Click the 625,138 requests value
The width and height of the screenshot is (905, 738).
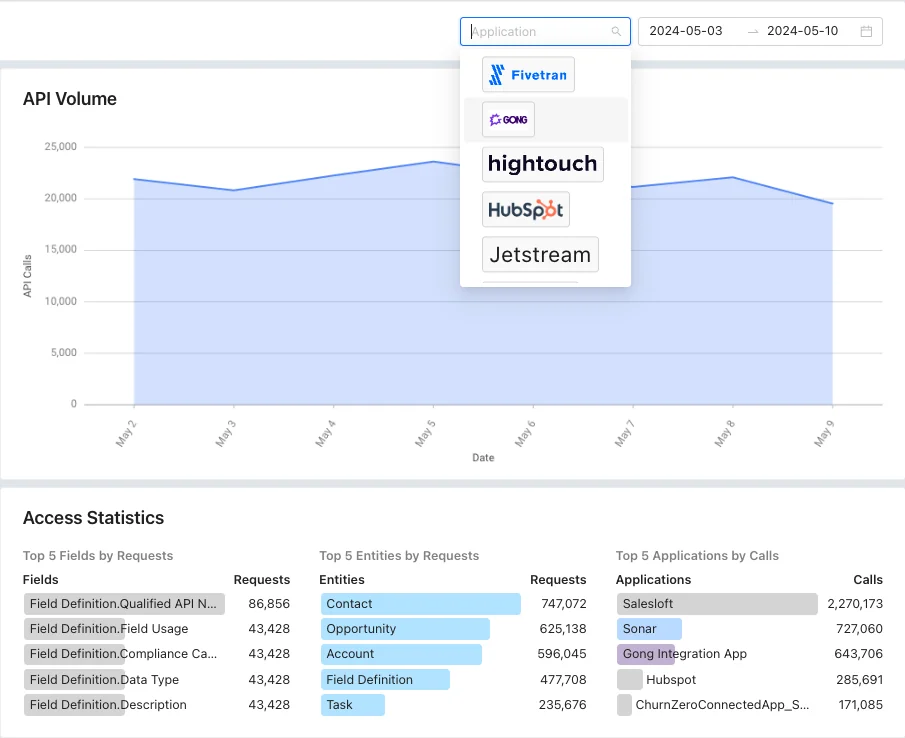(x=563, y=629)
